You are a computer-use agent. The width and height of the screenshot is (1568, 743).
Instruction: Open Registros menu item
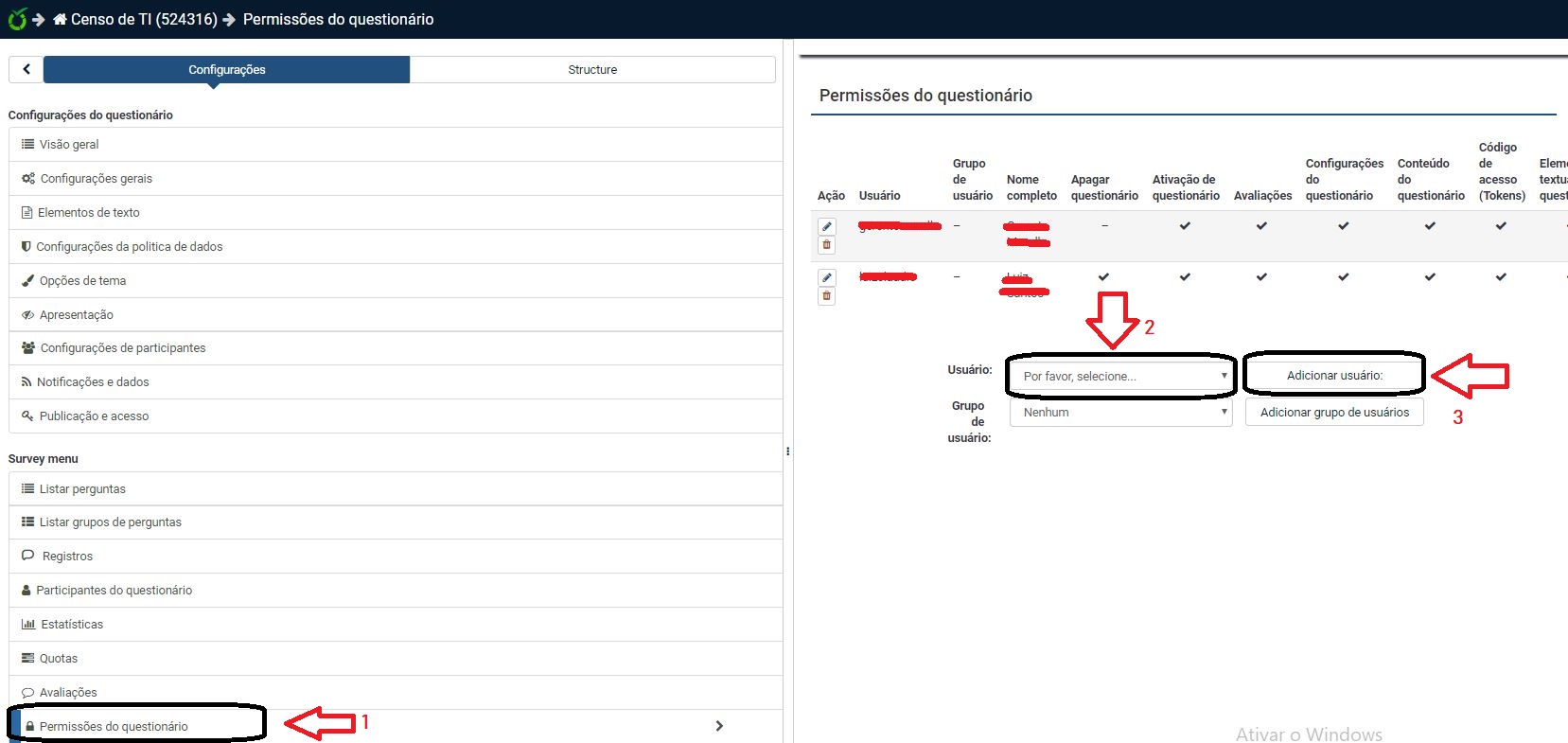point(396,556)
